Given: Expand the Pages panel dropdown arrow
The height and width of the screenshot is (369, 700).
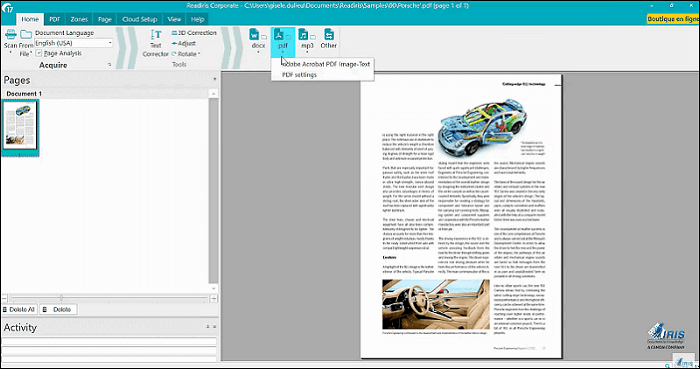Looking at the screenshot, I should click(x=215, y=79).
